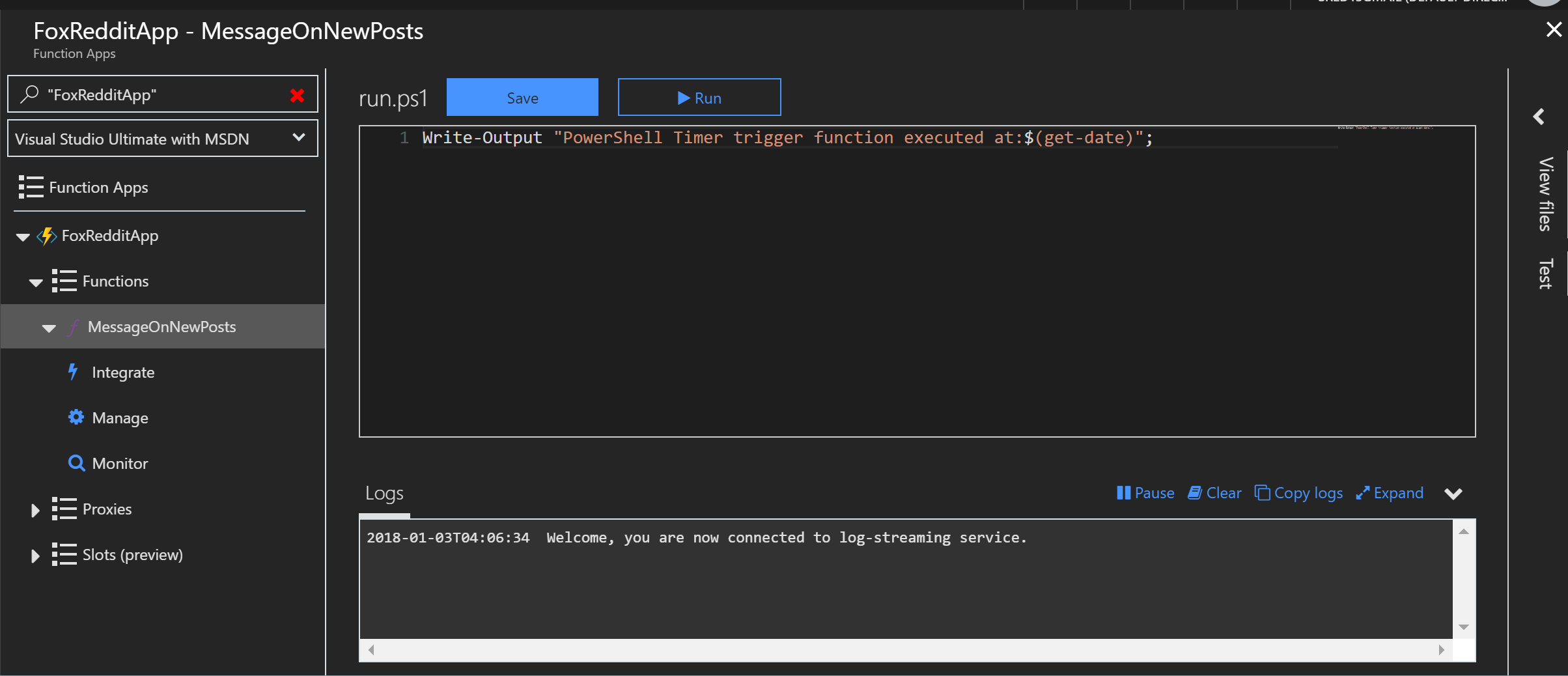This screenshot has height=676, width=1568.
Task: Click the MessageOnNewPosts function f icon
Action: (x=74, y=327)
